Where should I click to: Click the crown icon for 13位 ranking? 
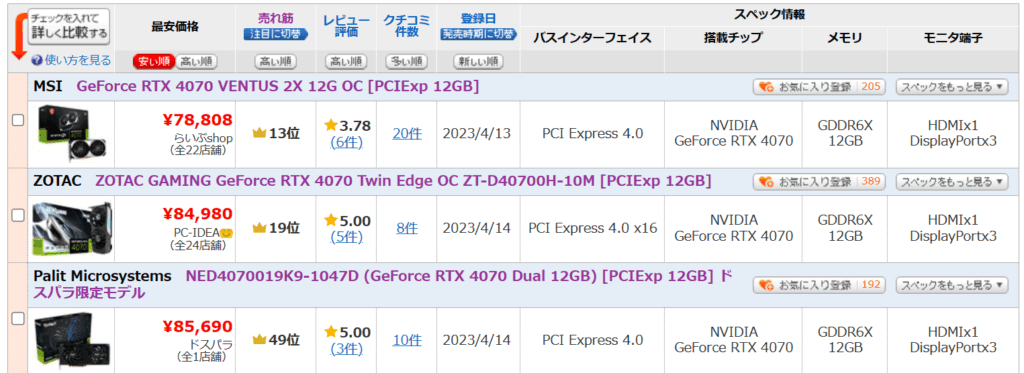point(260,133)
